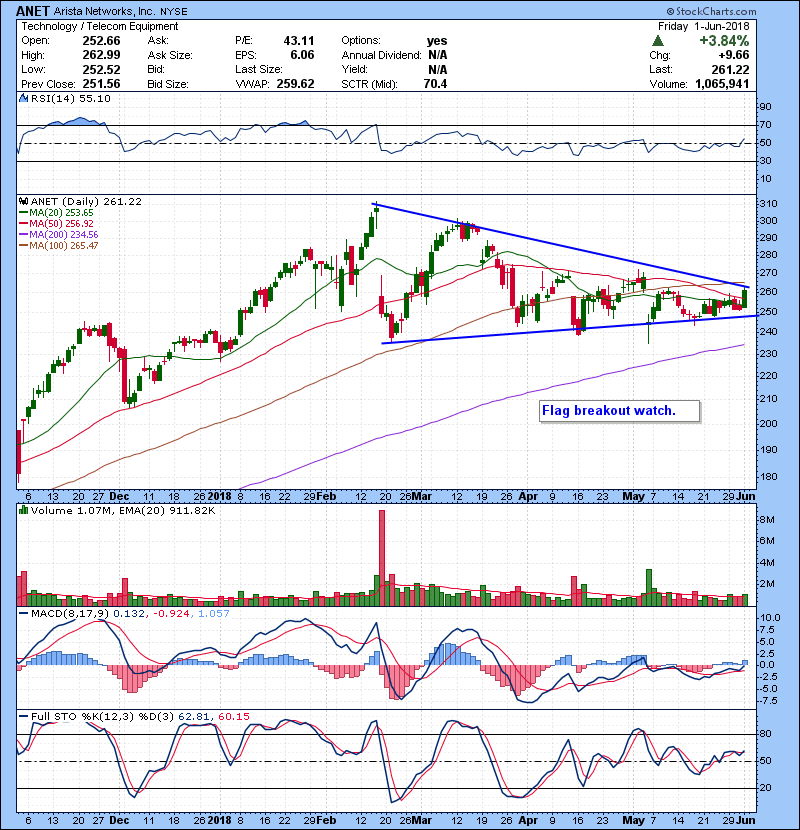Viewport: 800px width, 830px height.
Task: Click the Volume value 1,065,941
Action: (x=722, y=84)
